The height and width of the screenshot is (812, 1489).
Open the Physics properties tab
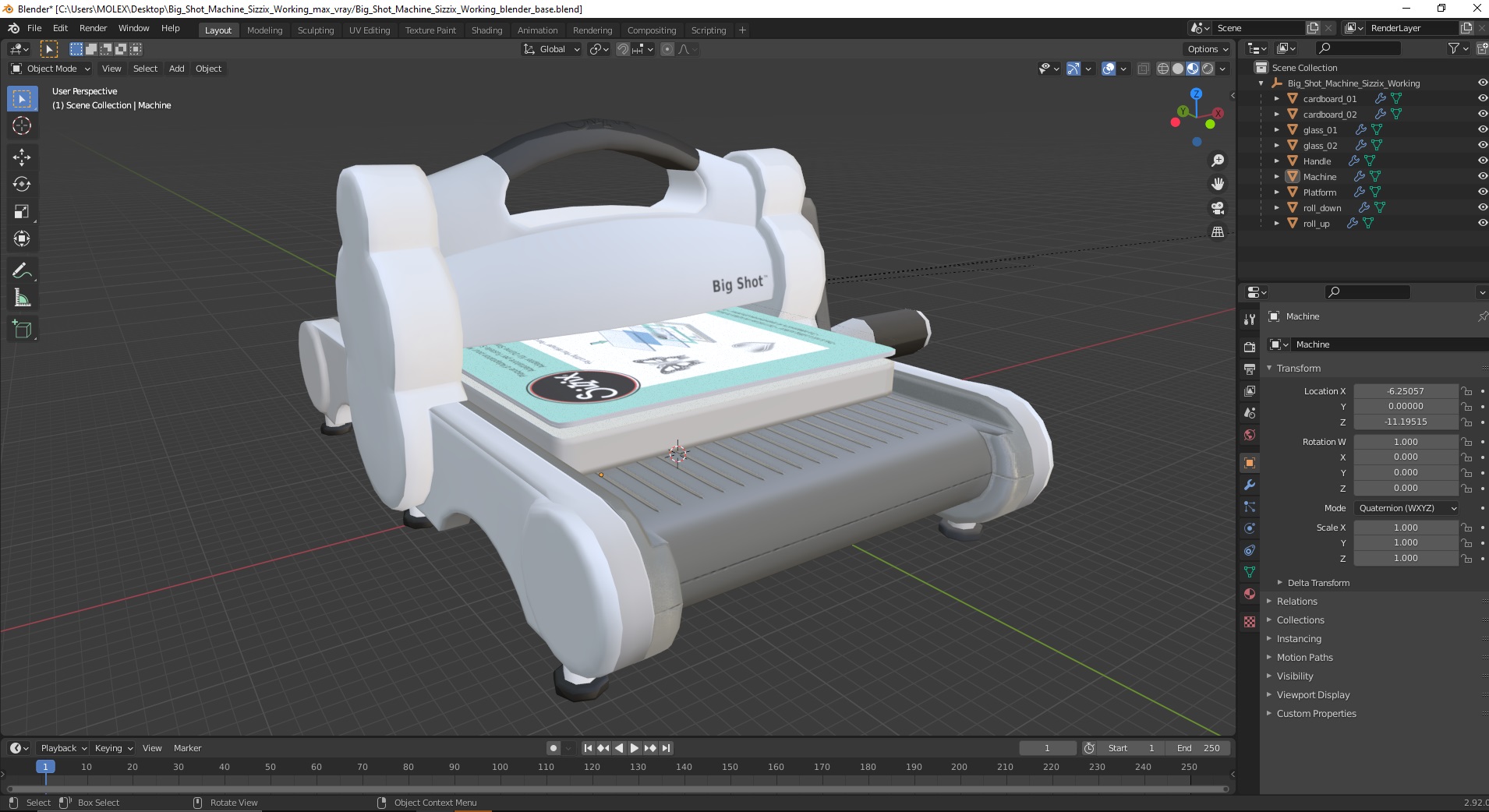pos(1250,528)
